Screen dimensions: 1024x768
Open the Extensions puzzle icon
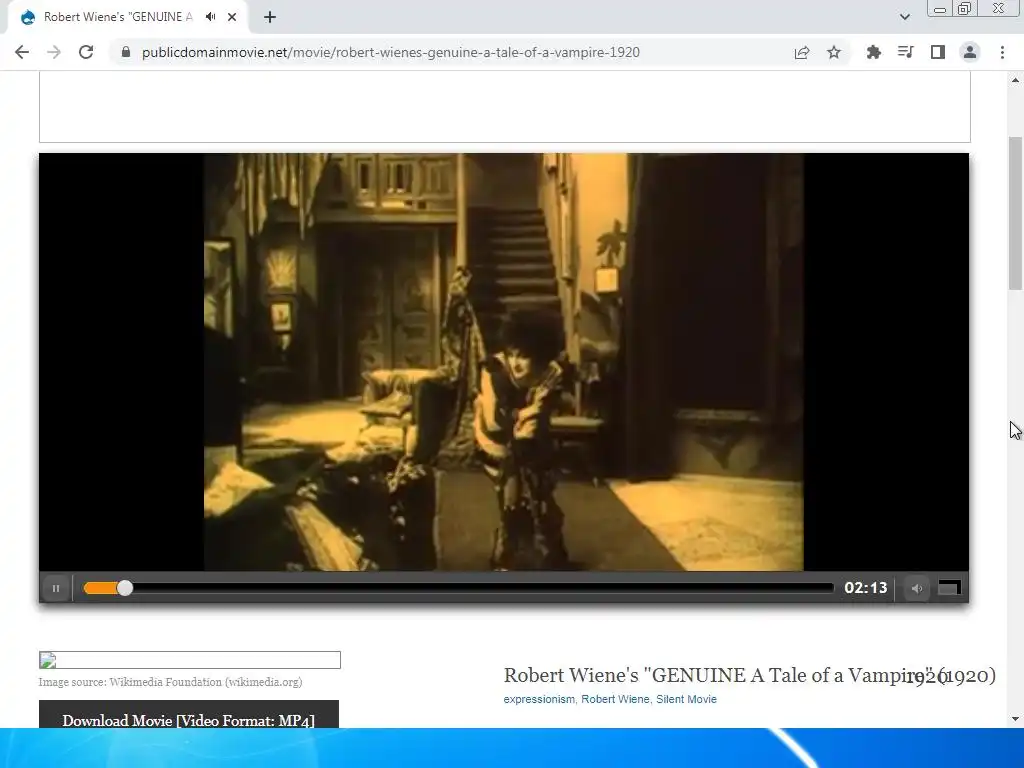873,52
